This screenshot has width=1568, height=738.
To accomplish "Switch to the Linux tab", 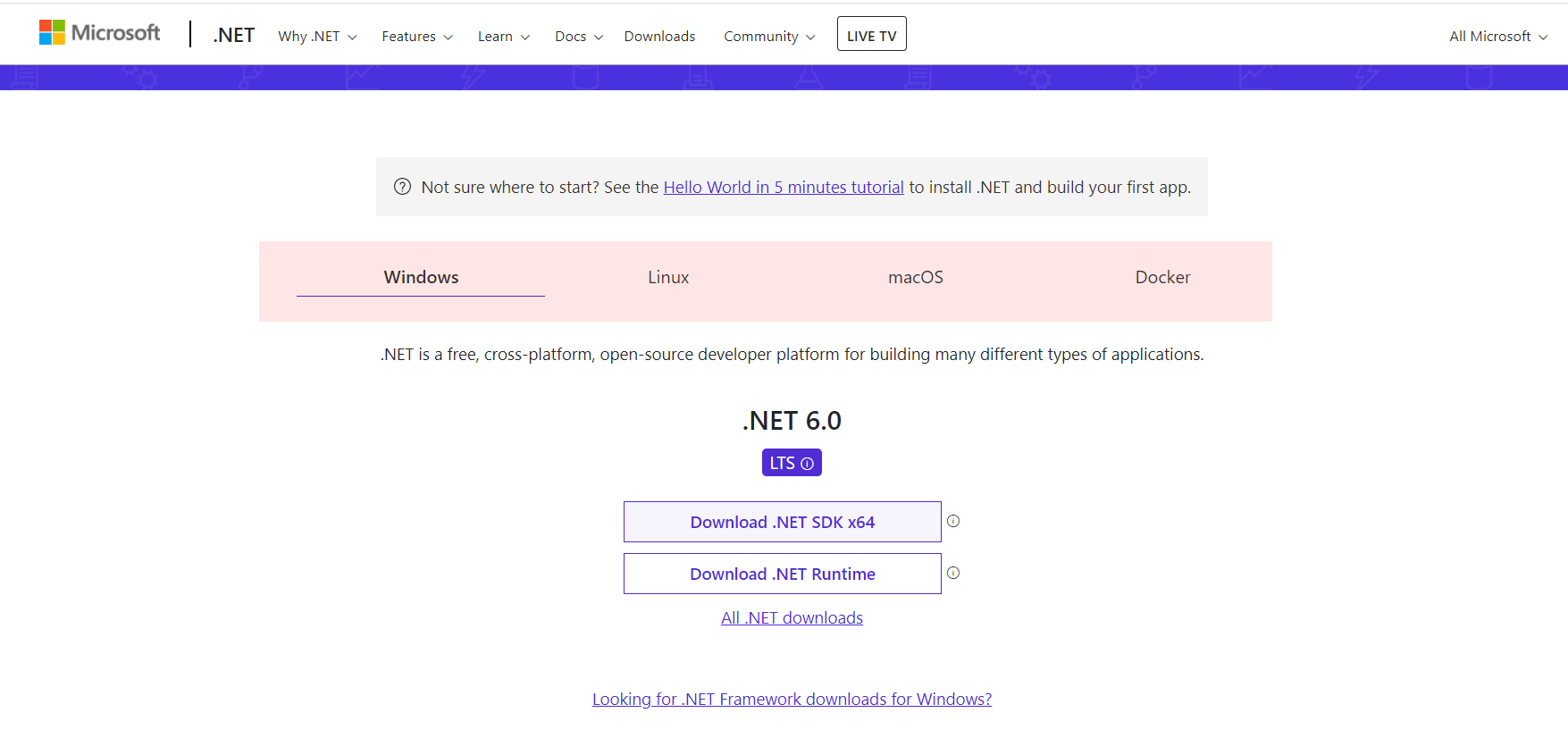I will click(x=668, y=278).
